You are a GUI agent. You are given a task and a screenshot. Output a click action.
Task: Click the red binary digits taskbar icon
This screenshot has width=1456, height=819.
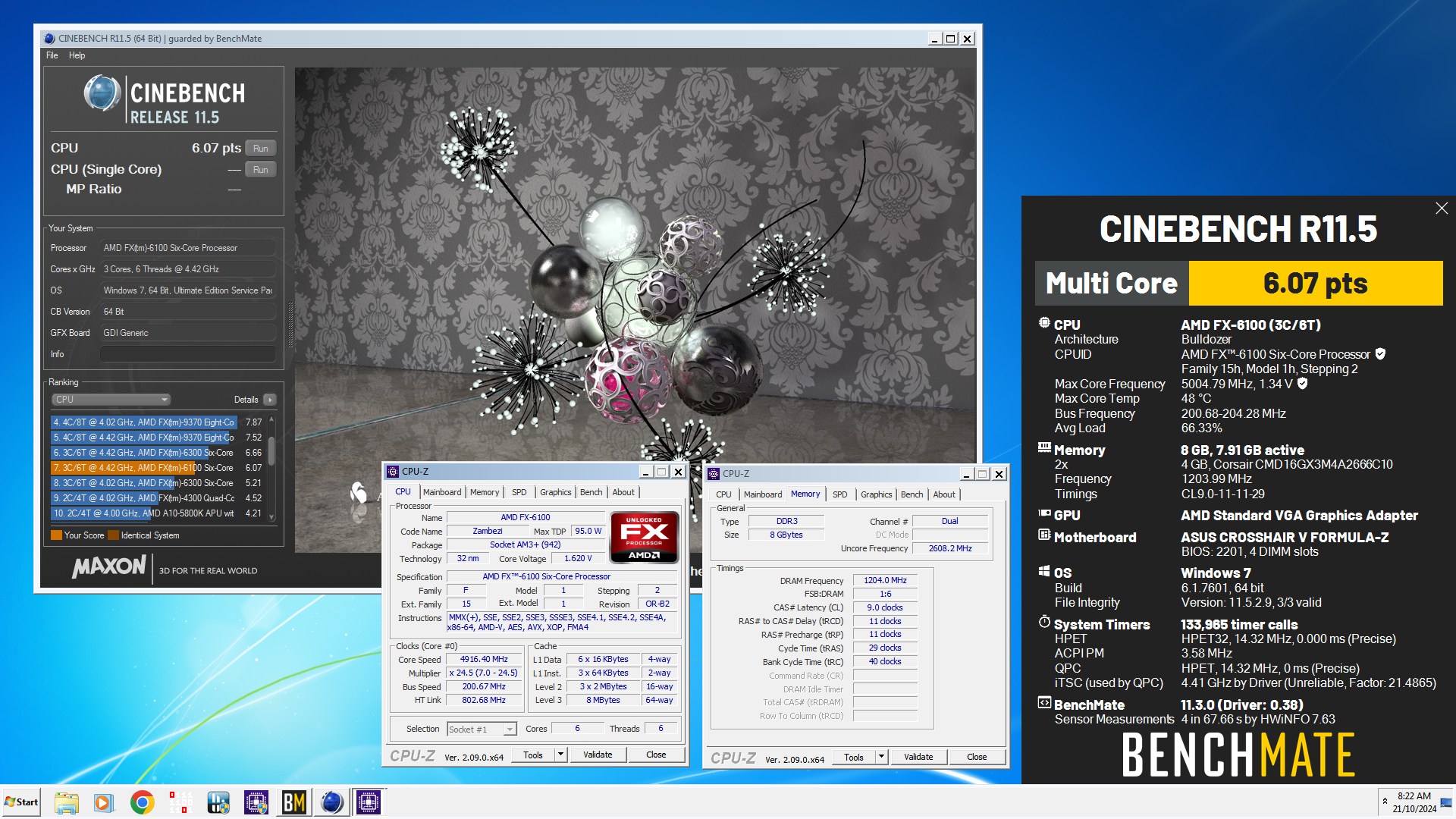180,802
